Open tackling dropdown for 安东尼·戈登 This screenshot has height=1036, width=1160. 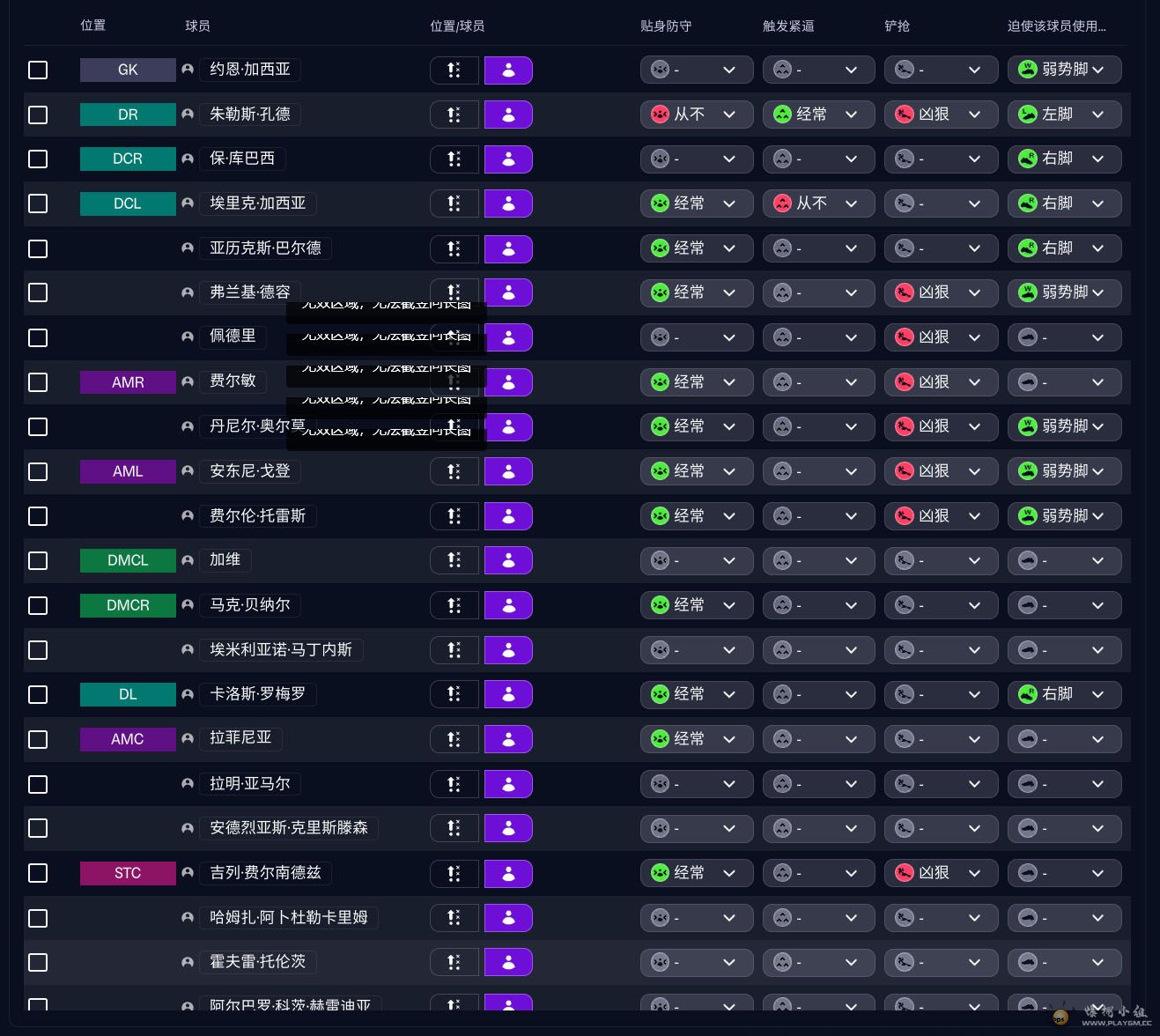[942, 471]
